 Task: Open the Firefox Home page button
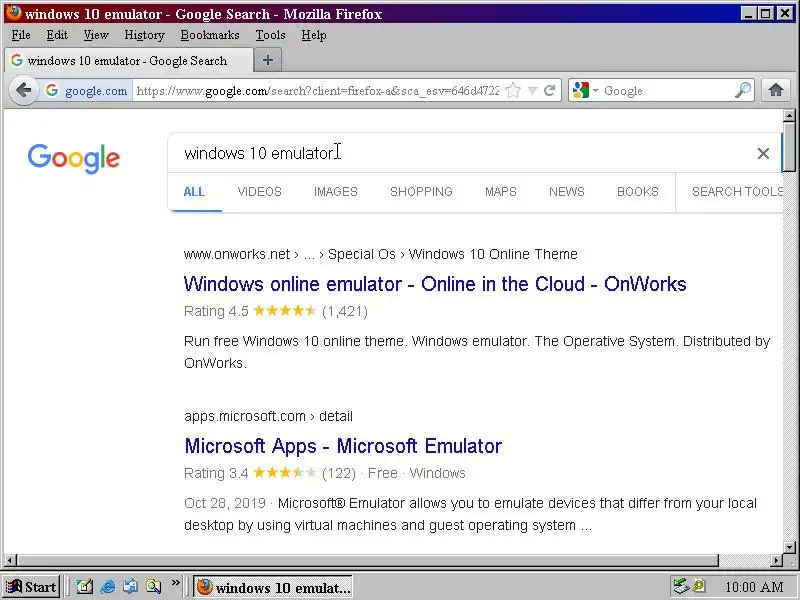(x=776, y=90)
